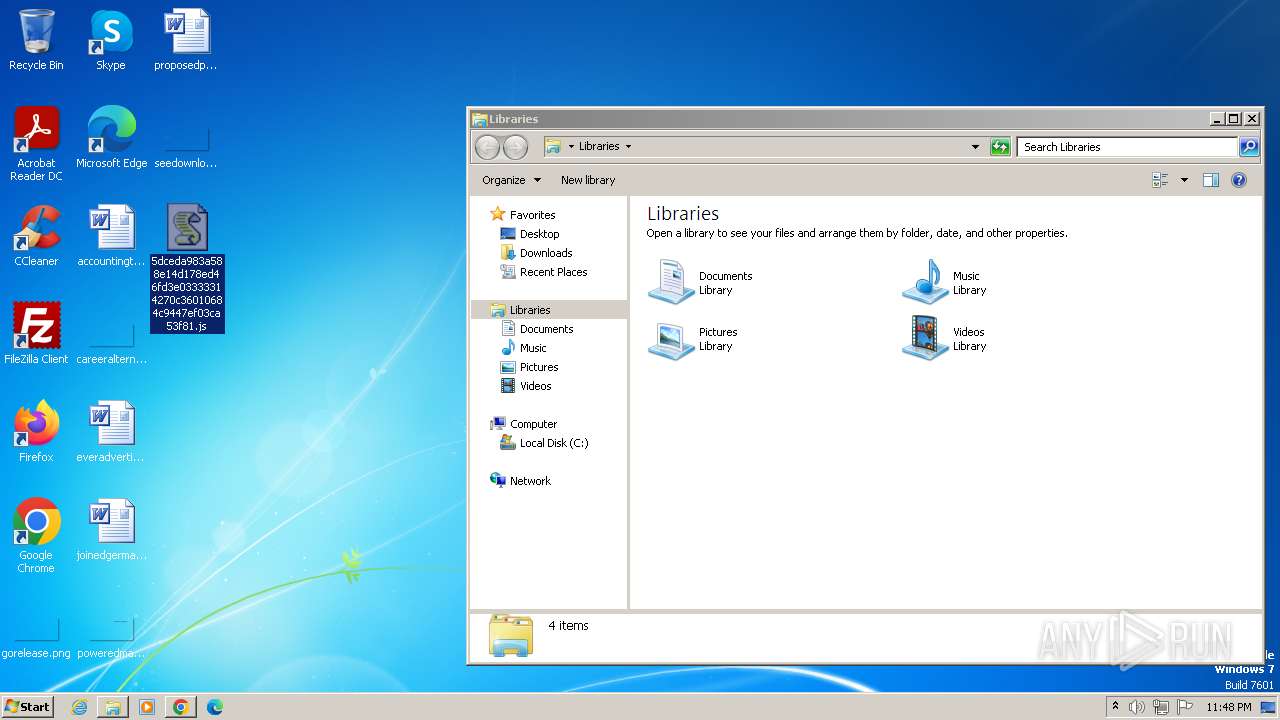The height and width of the screenshot is (720, 1280).
Task: Launch the Google Chrome desktop shortcut
Action: (x=36, y=536)
